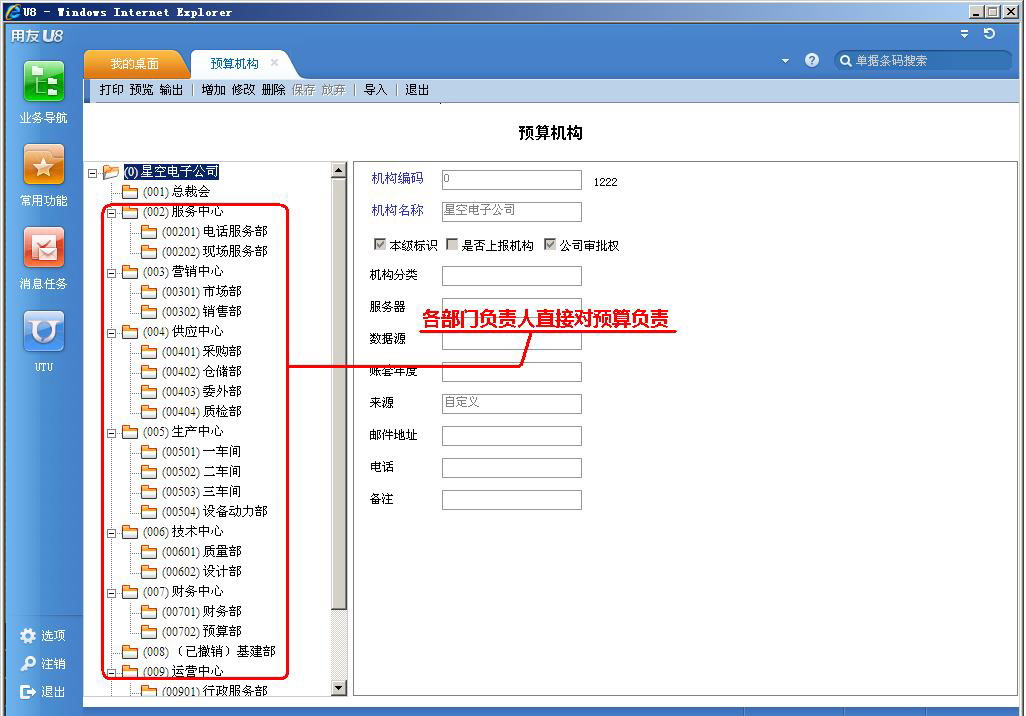1026x716 pixels.
Task: Click the folder icon of 一车间
Action: coord(149,452)
